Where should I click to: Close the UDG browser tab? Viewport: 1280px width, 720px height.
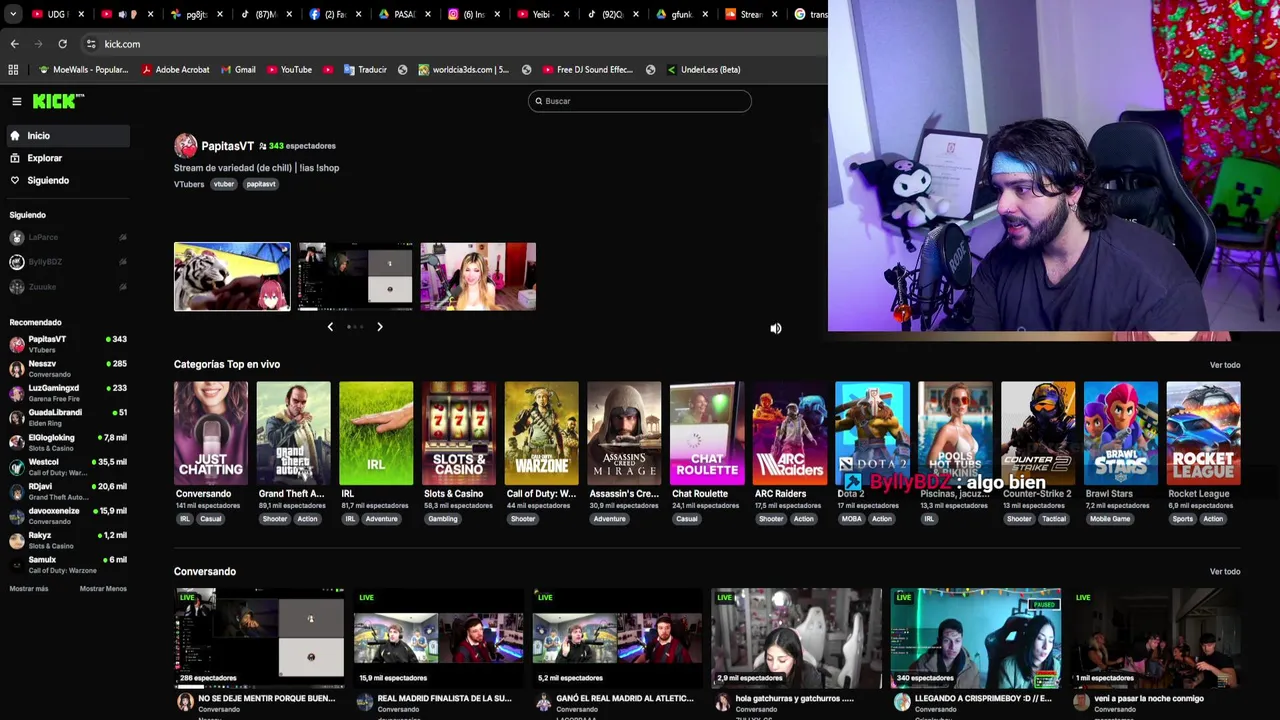[x=81, y=14]
